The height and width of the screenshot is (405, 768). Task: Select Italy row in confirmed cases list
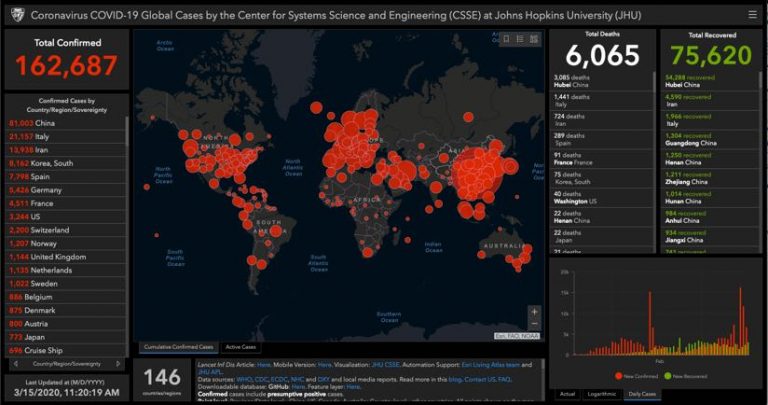[66, 136]
